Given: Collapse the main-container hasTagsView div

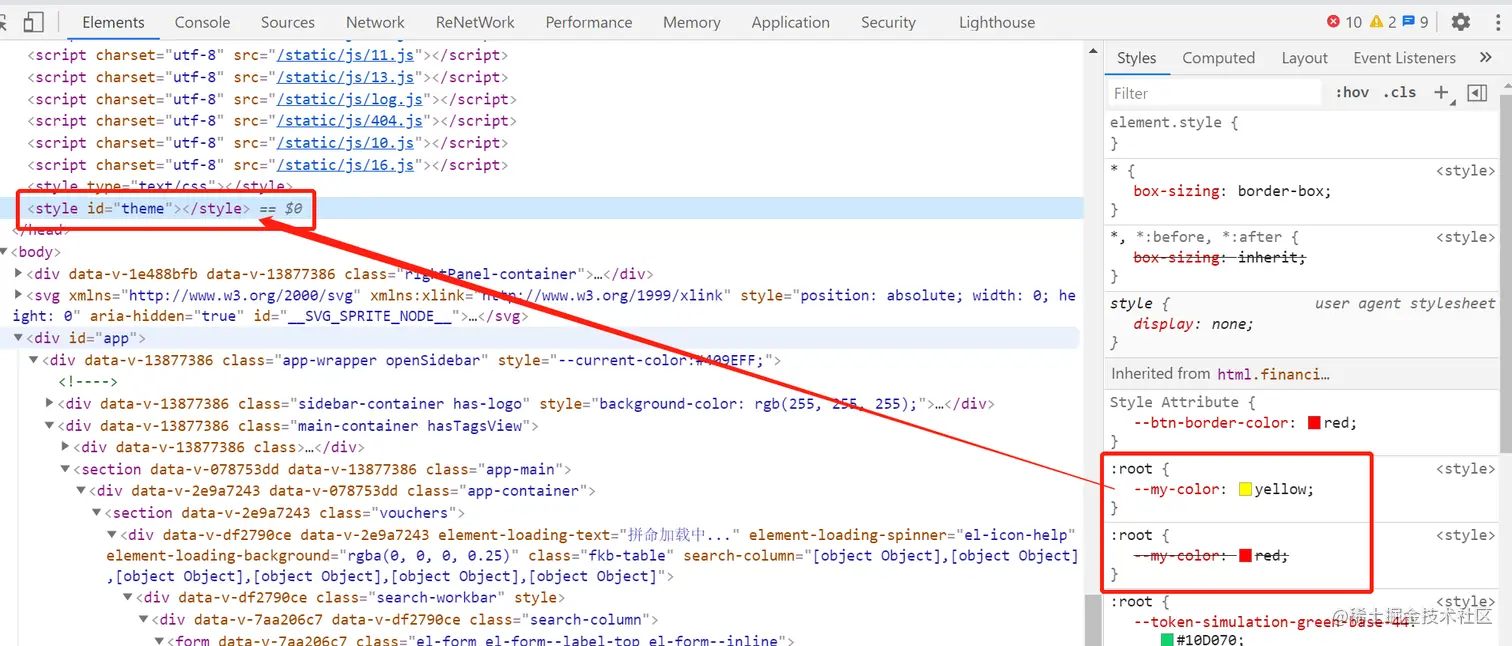Looking at the screenshot, I should pos(51,425).
